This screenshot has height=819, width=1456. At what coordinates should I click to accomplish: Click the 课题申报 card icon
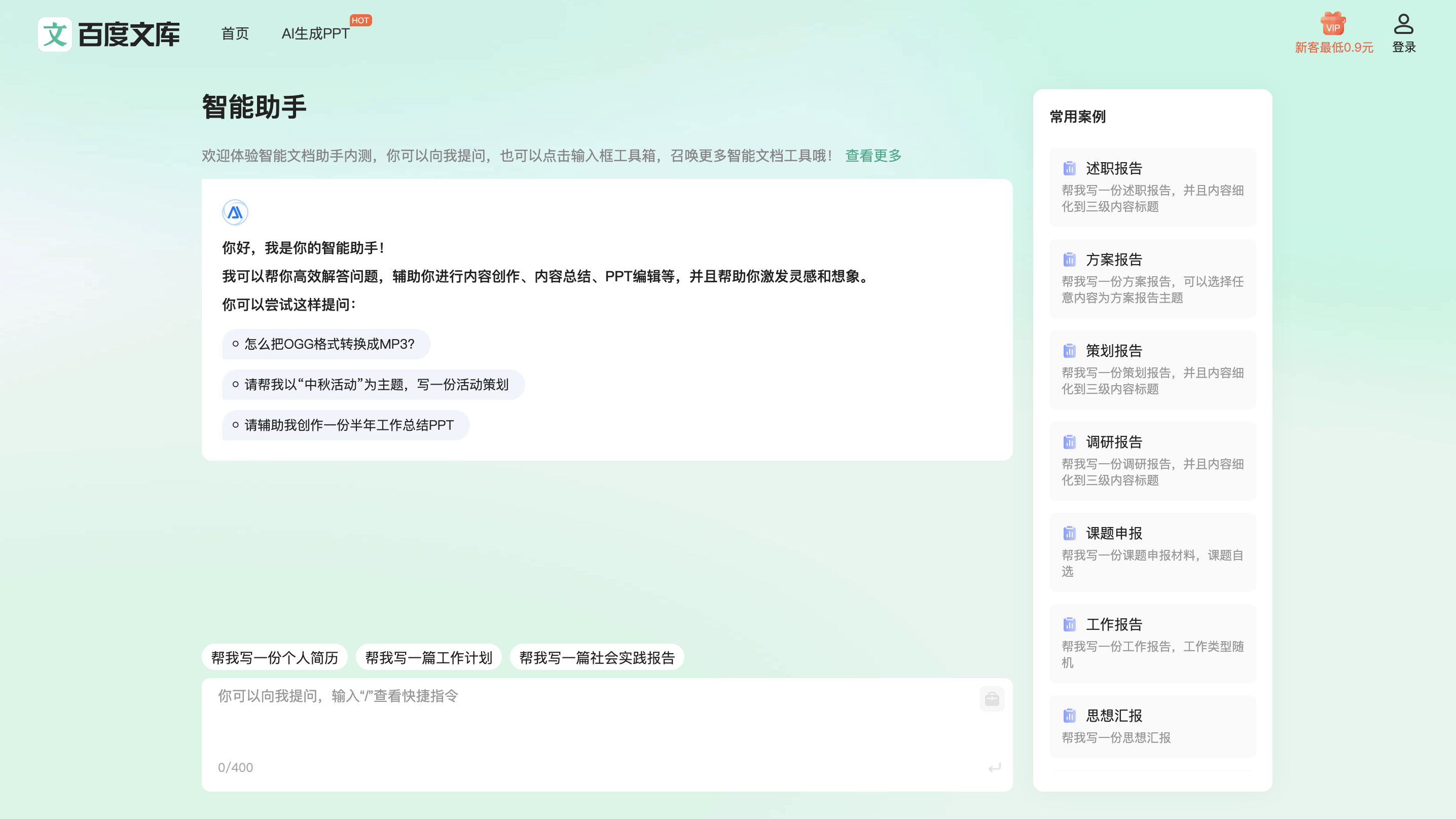point(1069,533)
